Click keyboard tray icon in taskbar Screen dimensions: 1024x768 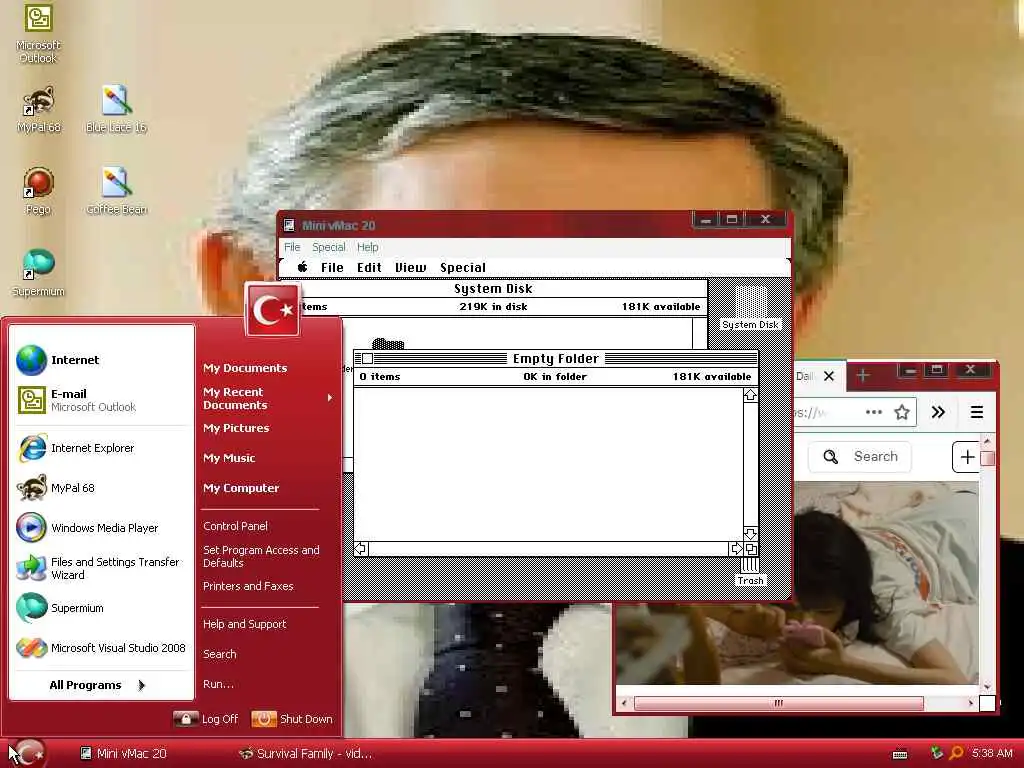[900, 754]
